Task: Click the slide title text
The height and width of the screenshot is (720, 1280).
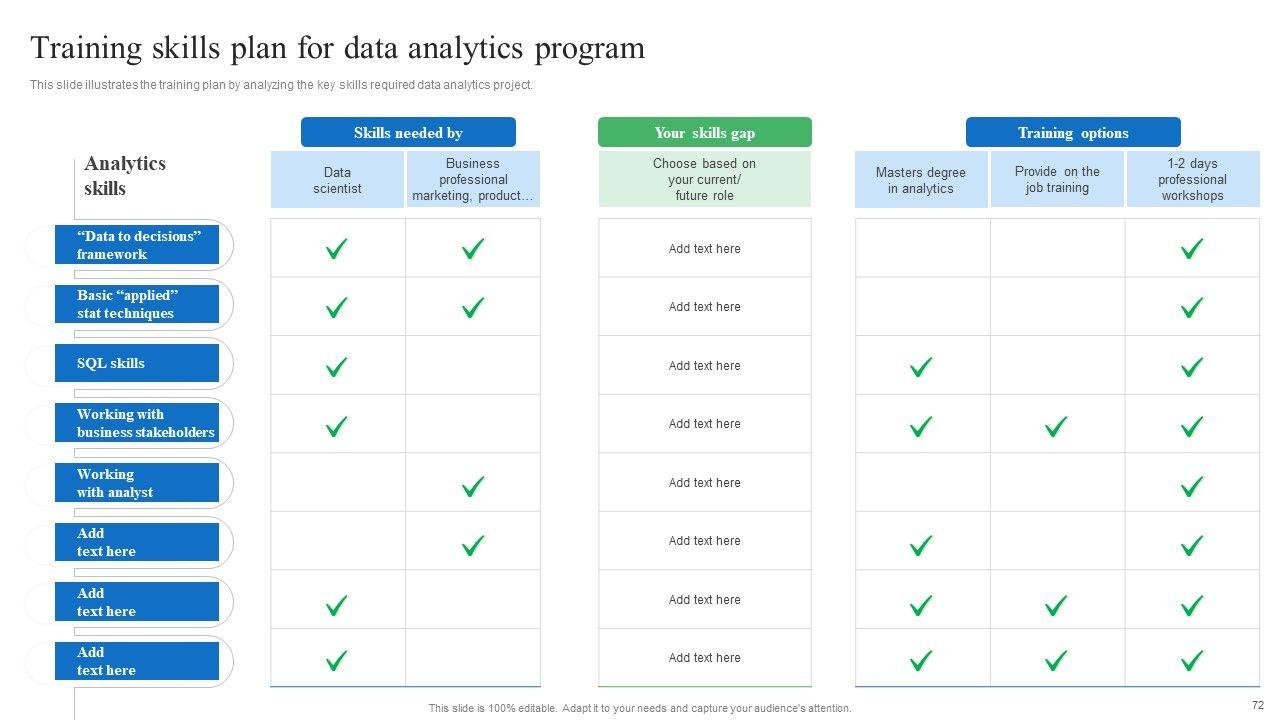Action: pos(338,48)
